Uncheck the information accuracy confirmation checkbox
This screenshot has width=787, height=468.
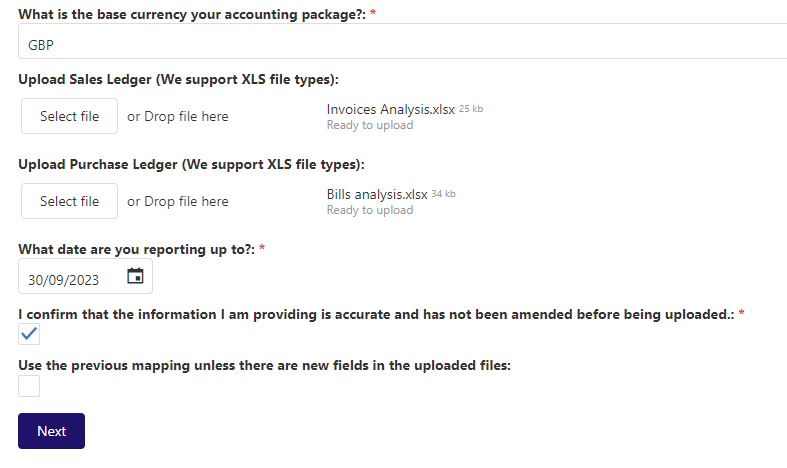29,334
